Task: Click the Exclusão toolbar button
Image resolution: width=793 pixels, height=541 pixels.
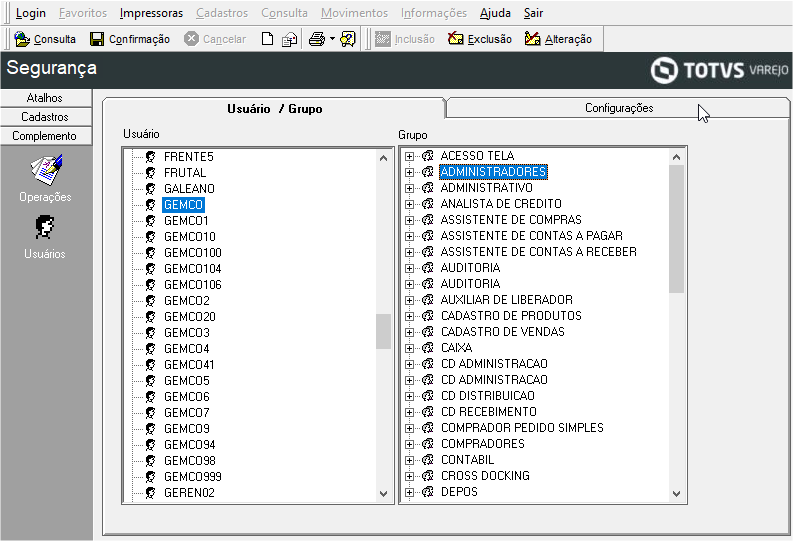Action: tap(480, 39)
